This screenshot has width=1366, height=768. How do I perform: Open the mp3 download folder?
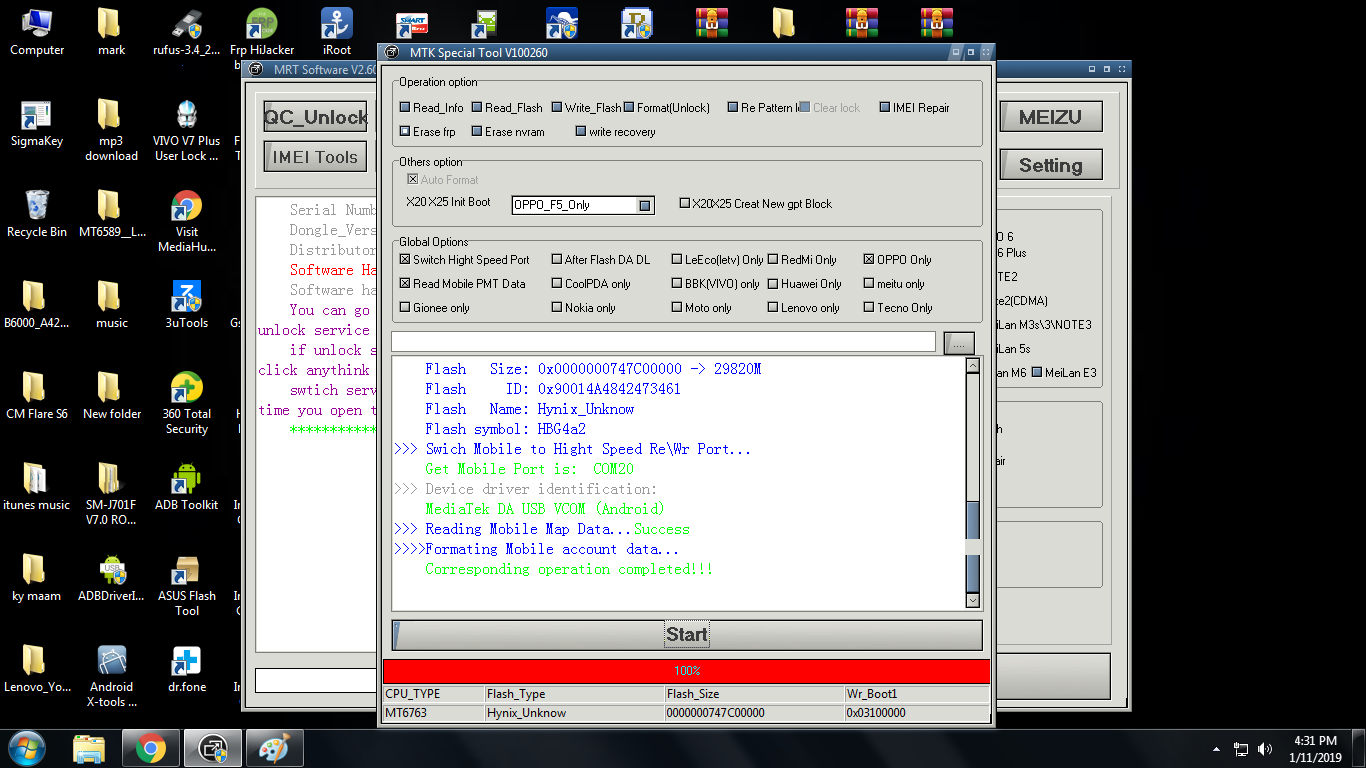coord(111,130)
